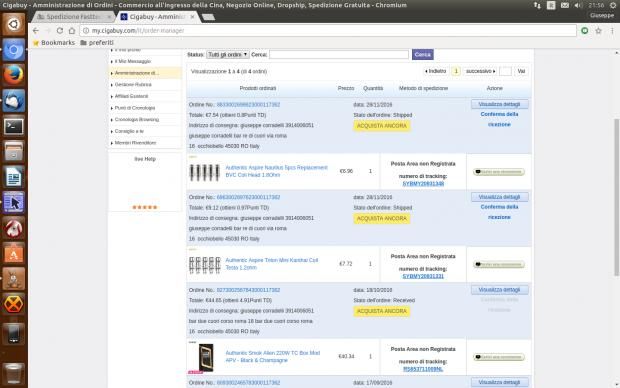Screen dimensions: 620x388
Task: Open Il Mio Messaggio in the sidebar
Action: coord(133,61)
